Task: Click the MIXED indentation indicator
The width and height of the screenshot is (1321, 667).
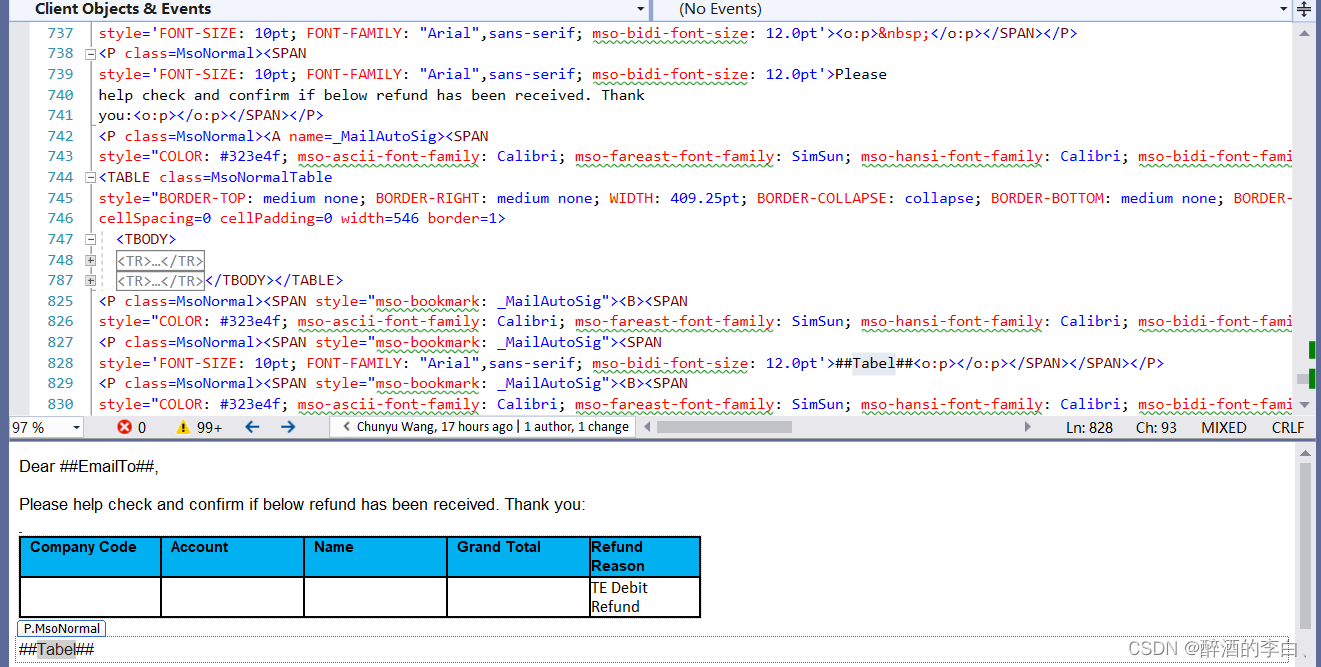Action: pyautogui.click(x=1224, y=427)
